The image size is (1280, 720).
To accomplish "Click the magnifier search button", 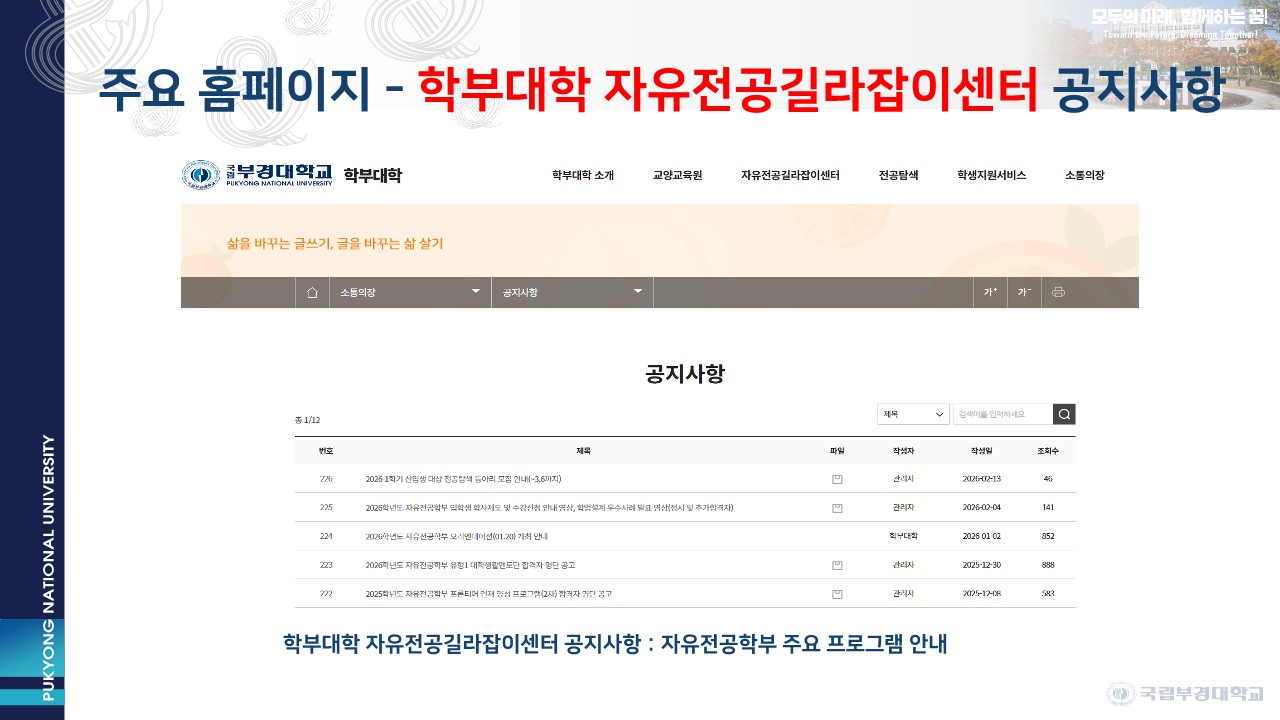I will click(x=1064, y=414).
